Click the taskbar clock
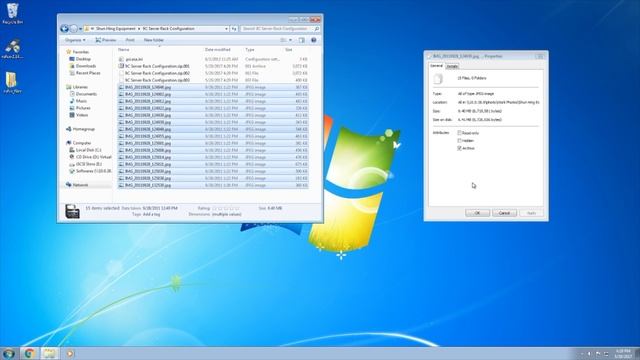 [623, 354]
